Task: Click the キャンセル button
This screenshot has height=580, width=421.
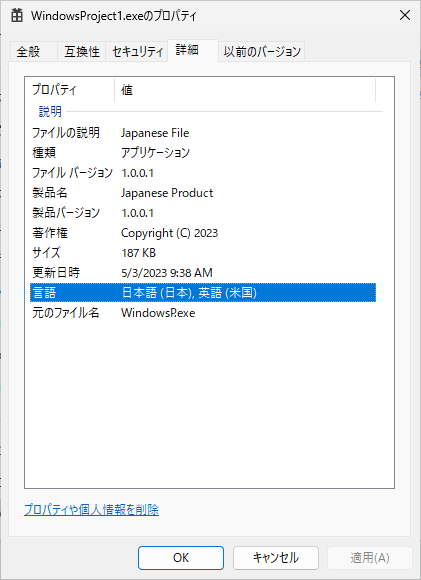Action: (276, 558)
